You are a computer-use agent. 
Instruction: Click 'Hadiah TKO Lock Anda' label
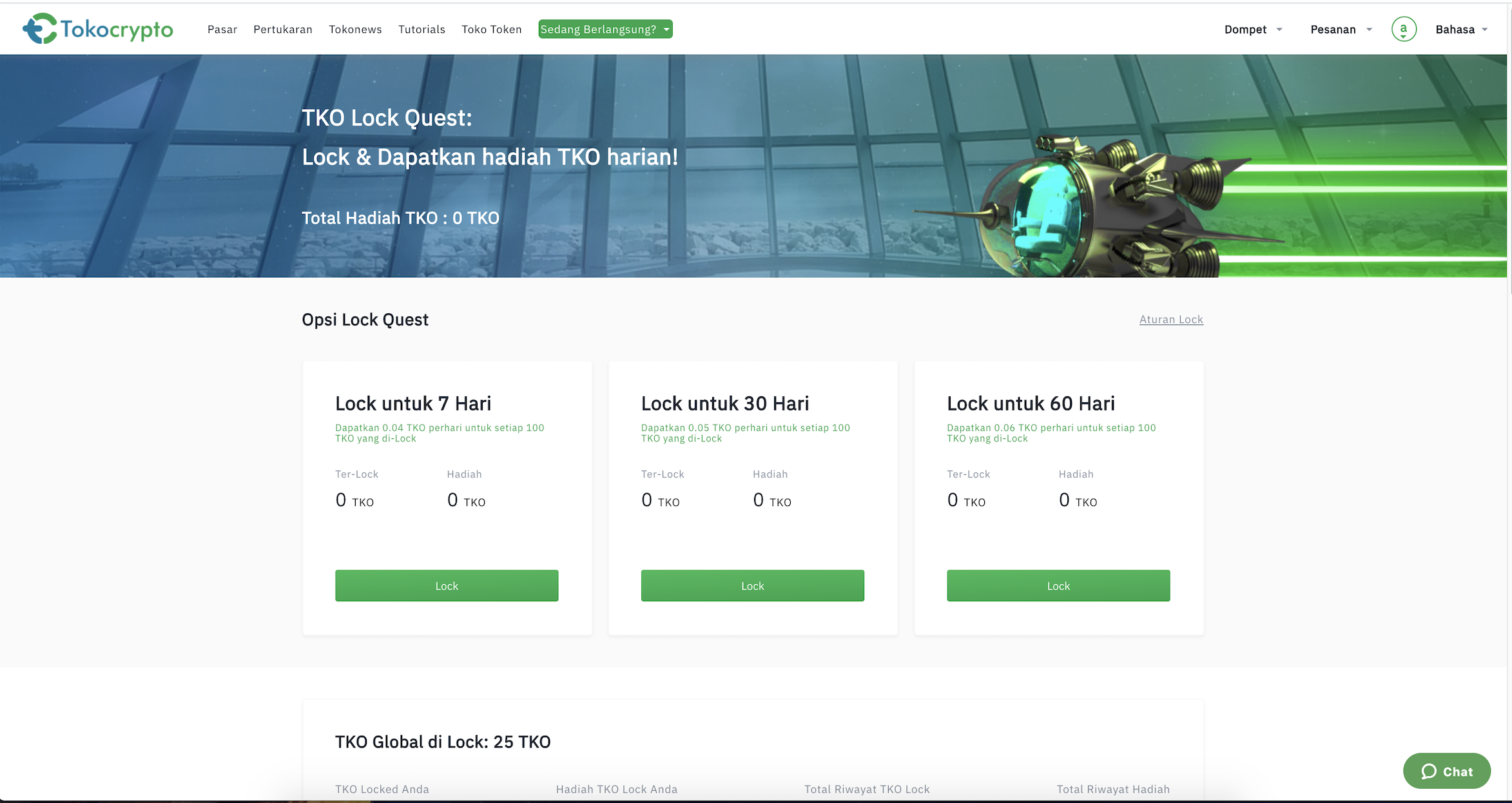[617, 789]
